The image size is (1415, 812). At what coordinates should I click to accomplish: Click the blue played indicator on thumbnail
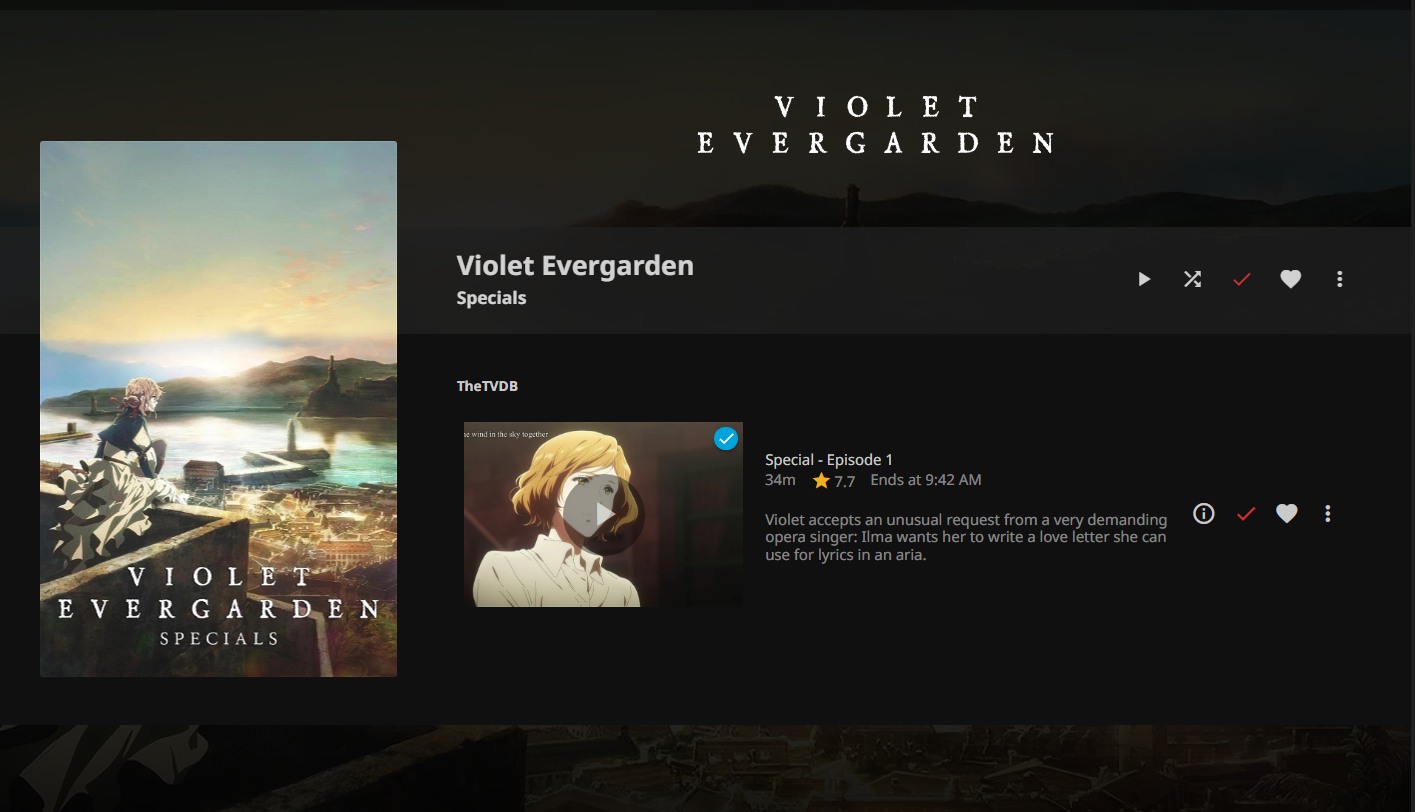[726, 438]
